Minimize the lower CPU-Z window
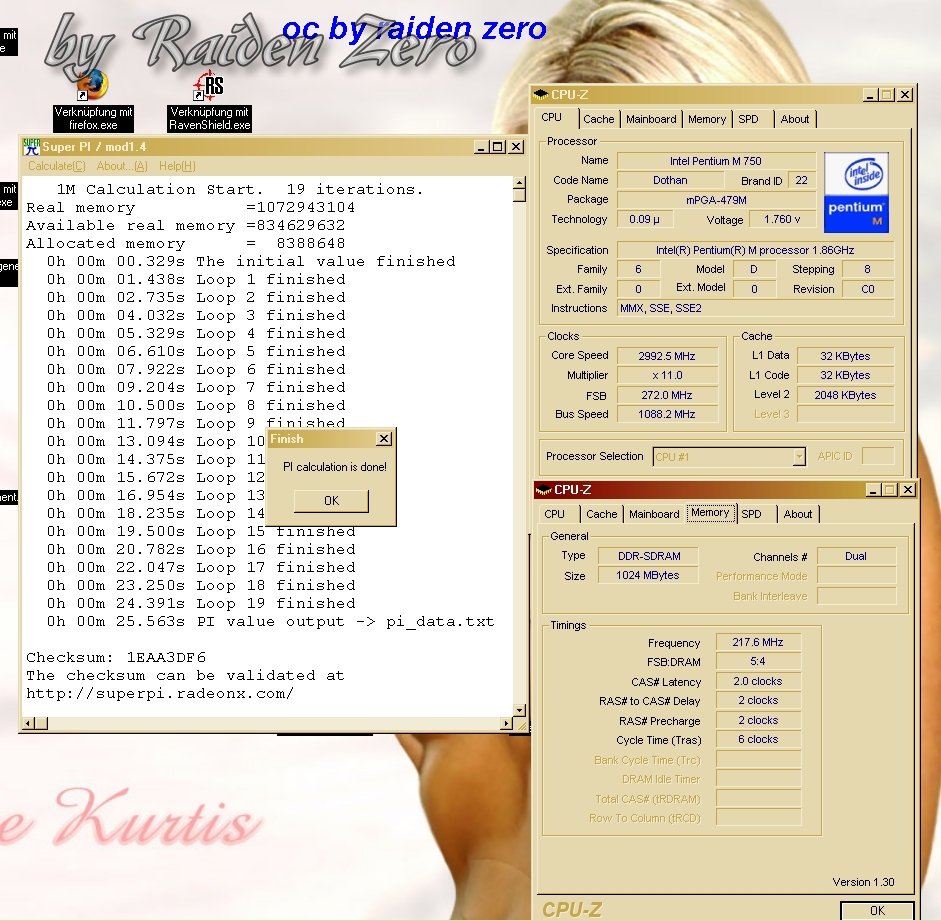 coord(873,490)
